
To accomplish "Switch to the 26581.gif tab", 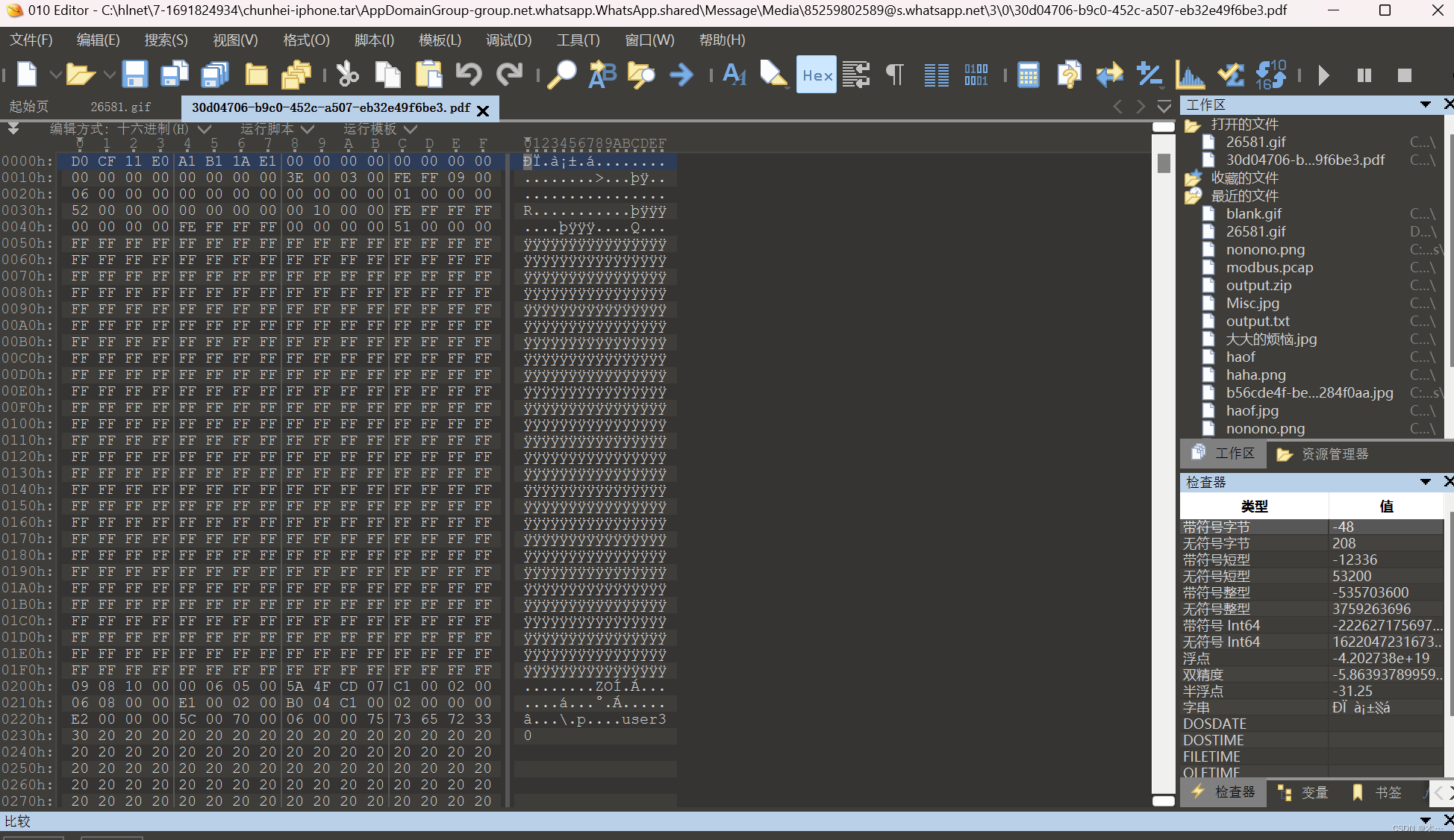I will [x=120, y=107].
